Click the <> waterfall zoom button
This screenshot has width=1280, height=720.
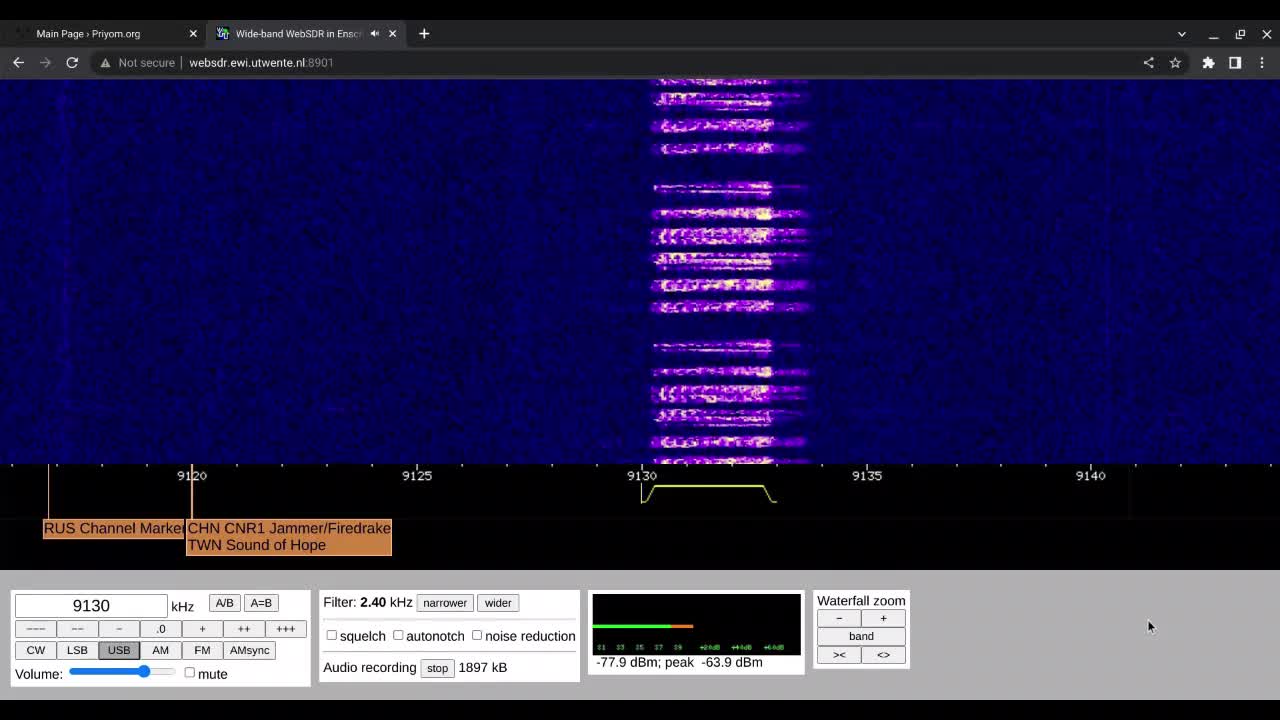[883, 655]
